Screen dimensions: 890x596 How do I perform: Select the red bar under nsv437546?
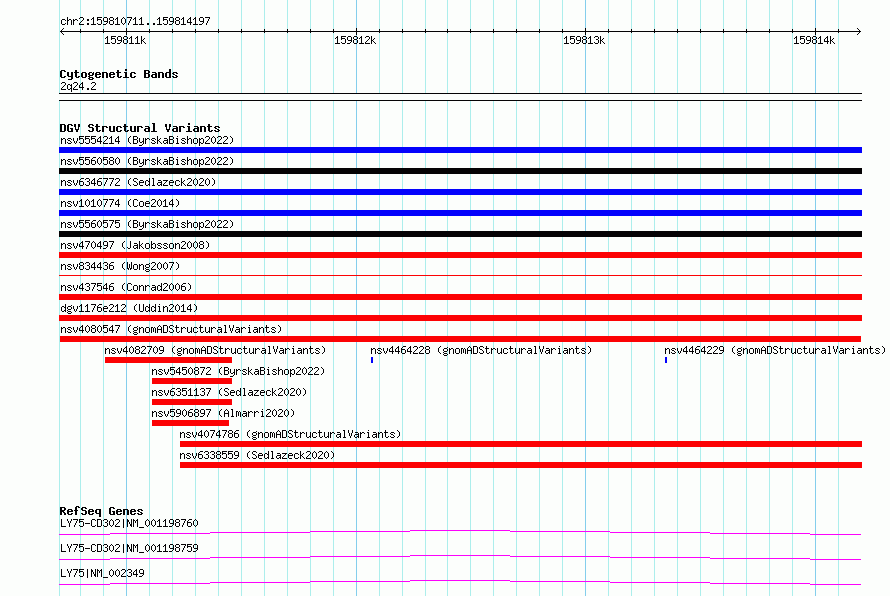pos(460,297)
